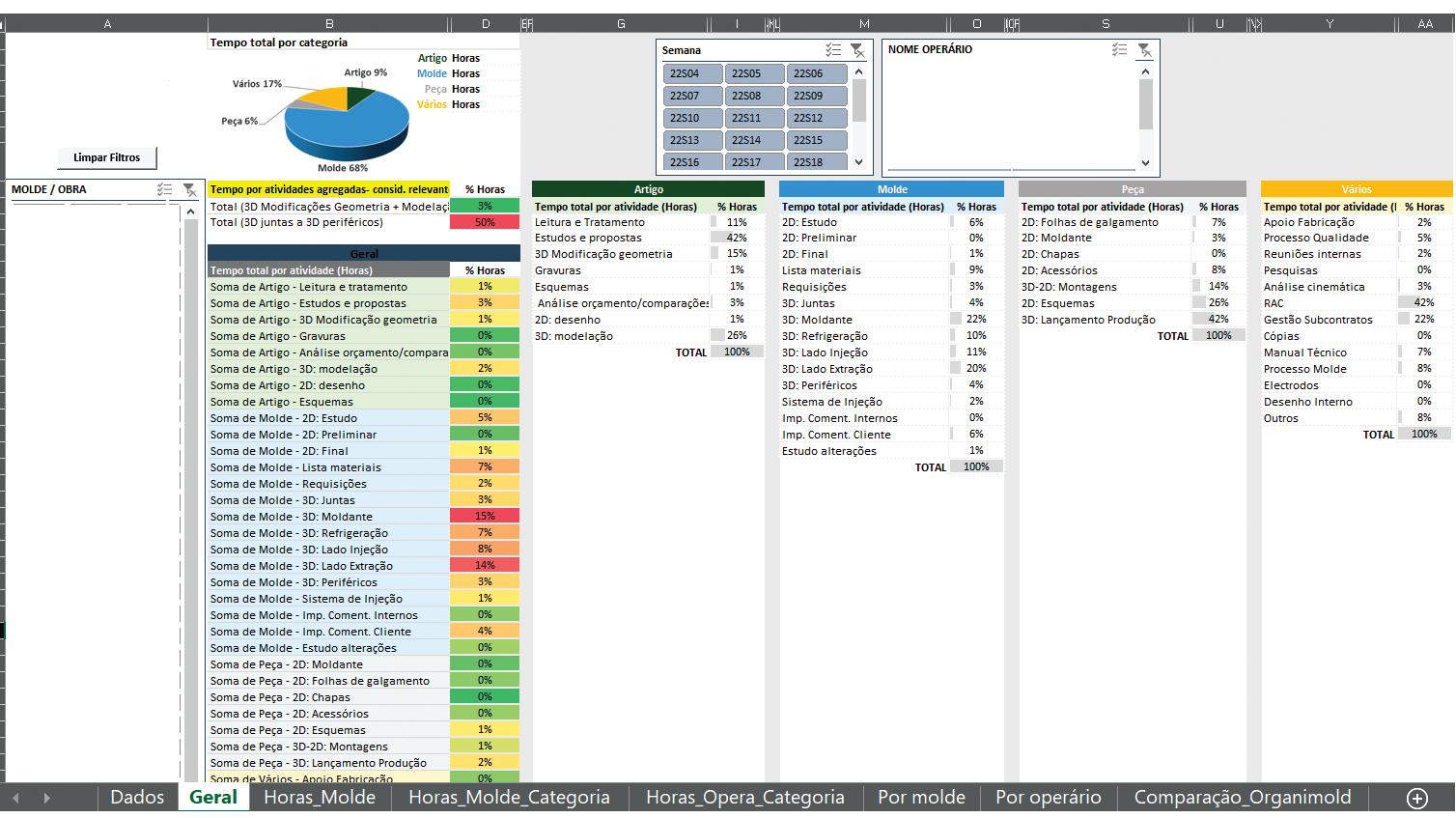1456x818 pixels.
Task: Clear filter on Semana slicer
Action: (x=856, y=50)
